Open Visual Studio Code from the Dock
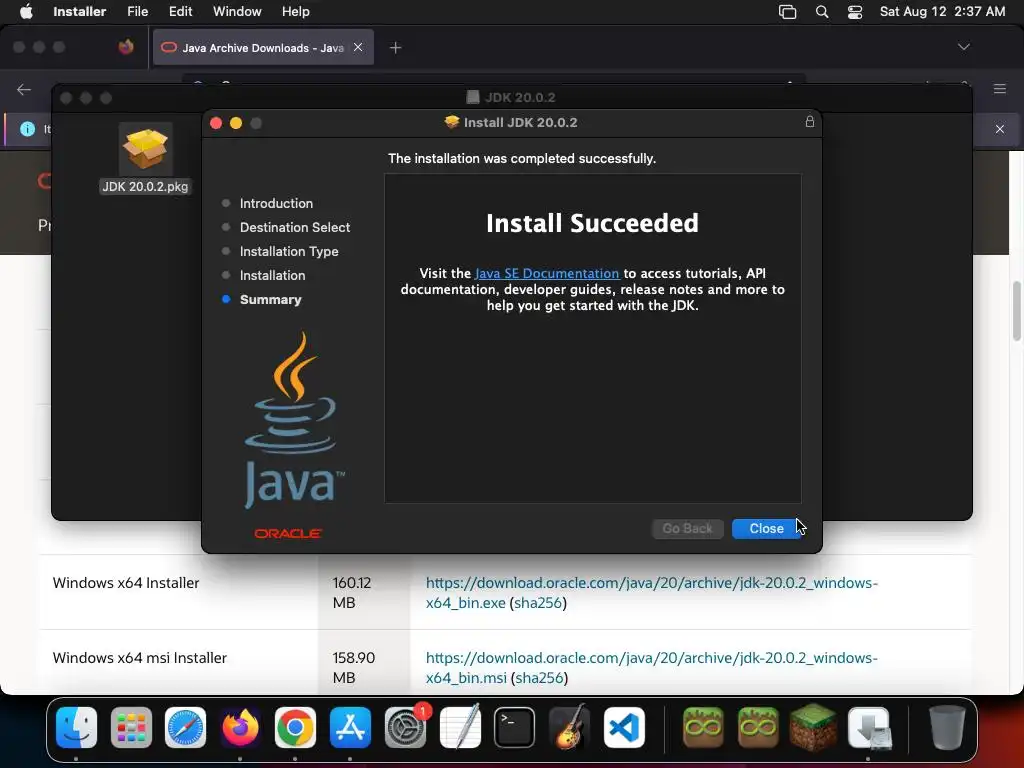 pos(624,727)
